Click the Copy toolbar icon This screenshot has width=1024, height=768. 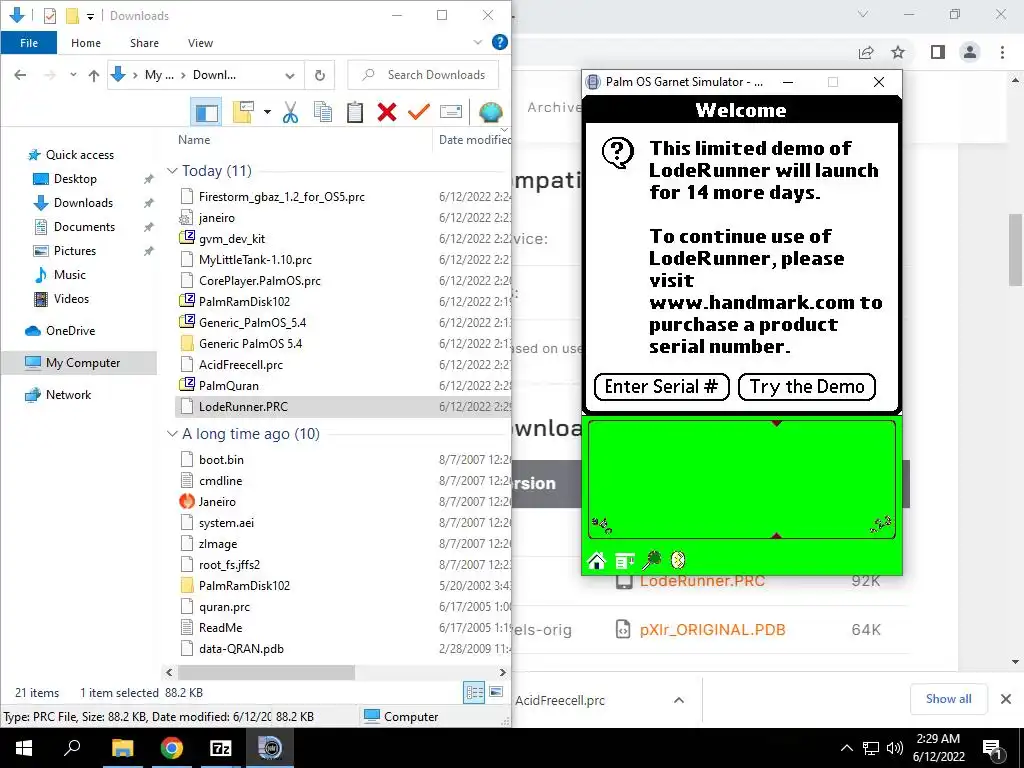(323, 112)
